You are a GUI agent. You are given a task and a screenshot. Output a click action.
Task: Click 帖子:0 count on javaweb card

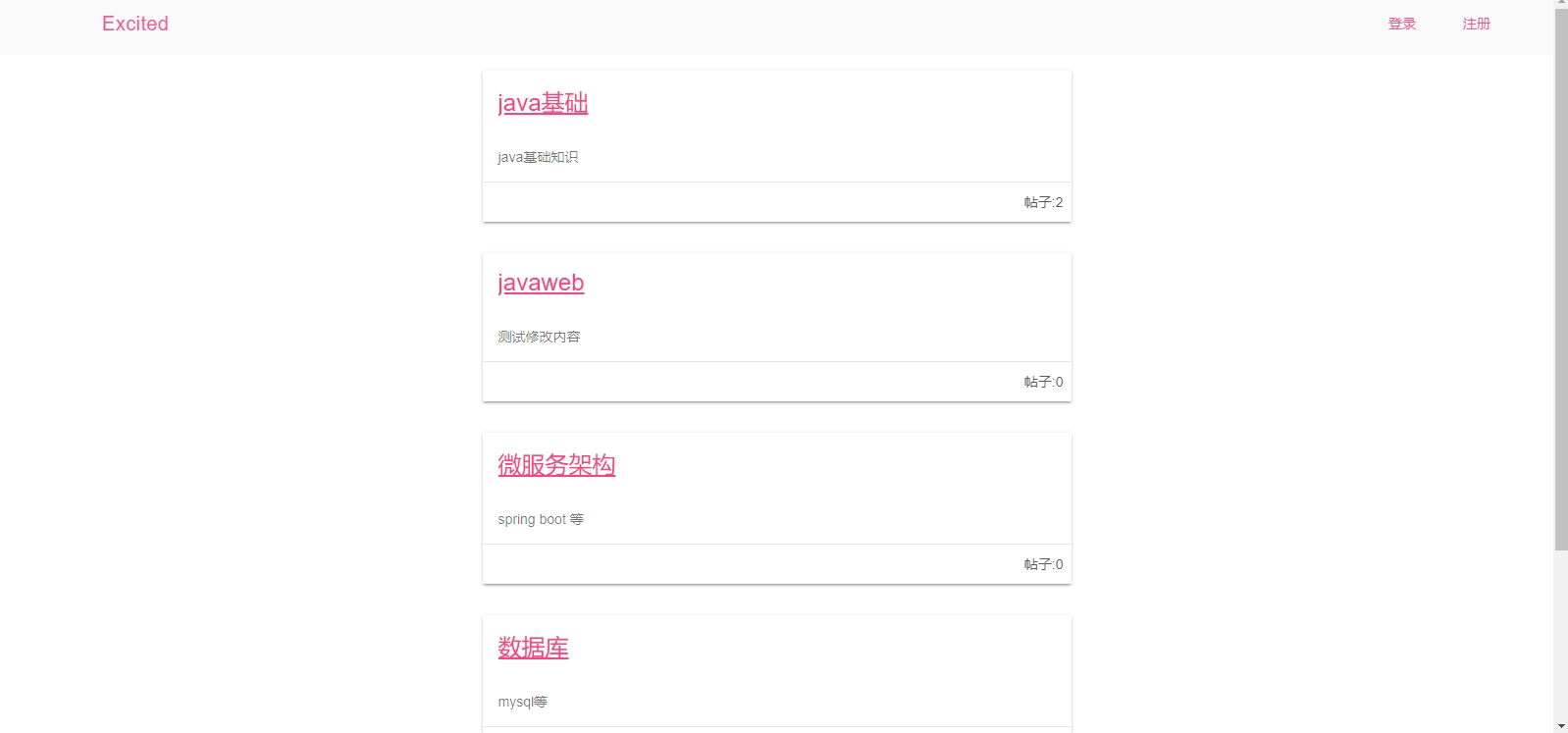click(1043, 382)
